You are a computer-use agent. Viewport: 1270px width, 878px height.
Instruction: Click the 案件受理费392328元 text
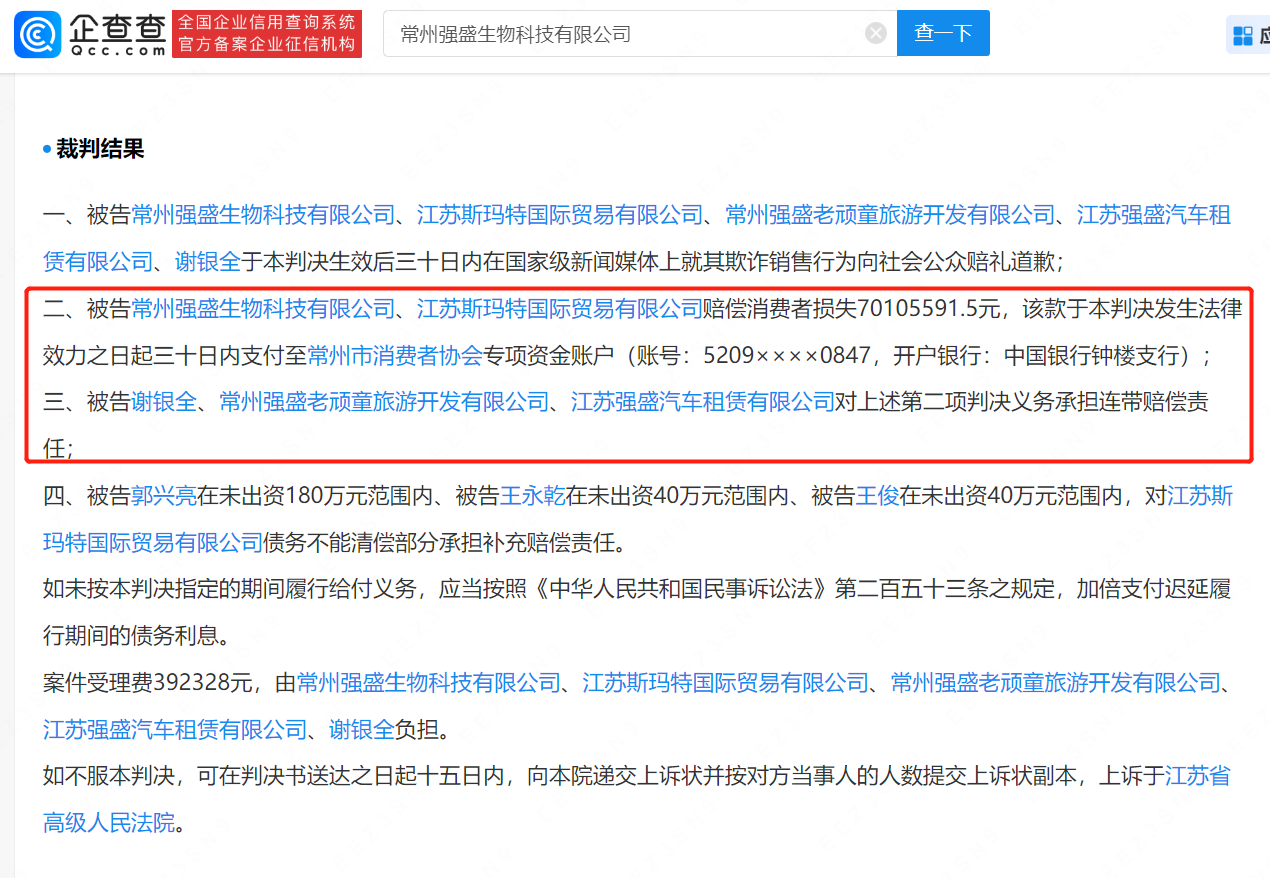147,683
